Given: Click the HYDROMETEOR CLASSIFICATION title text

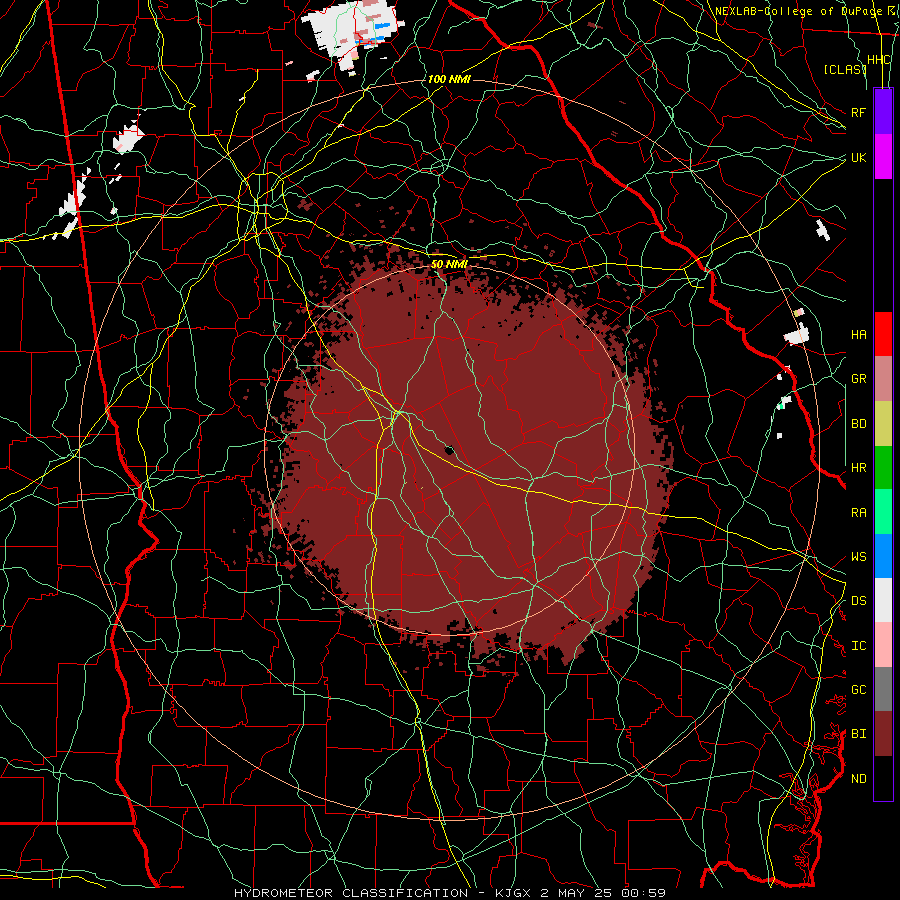Looking at the screenshot, I should (x=351, y=893).
